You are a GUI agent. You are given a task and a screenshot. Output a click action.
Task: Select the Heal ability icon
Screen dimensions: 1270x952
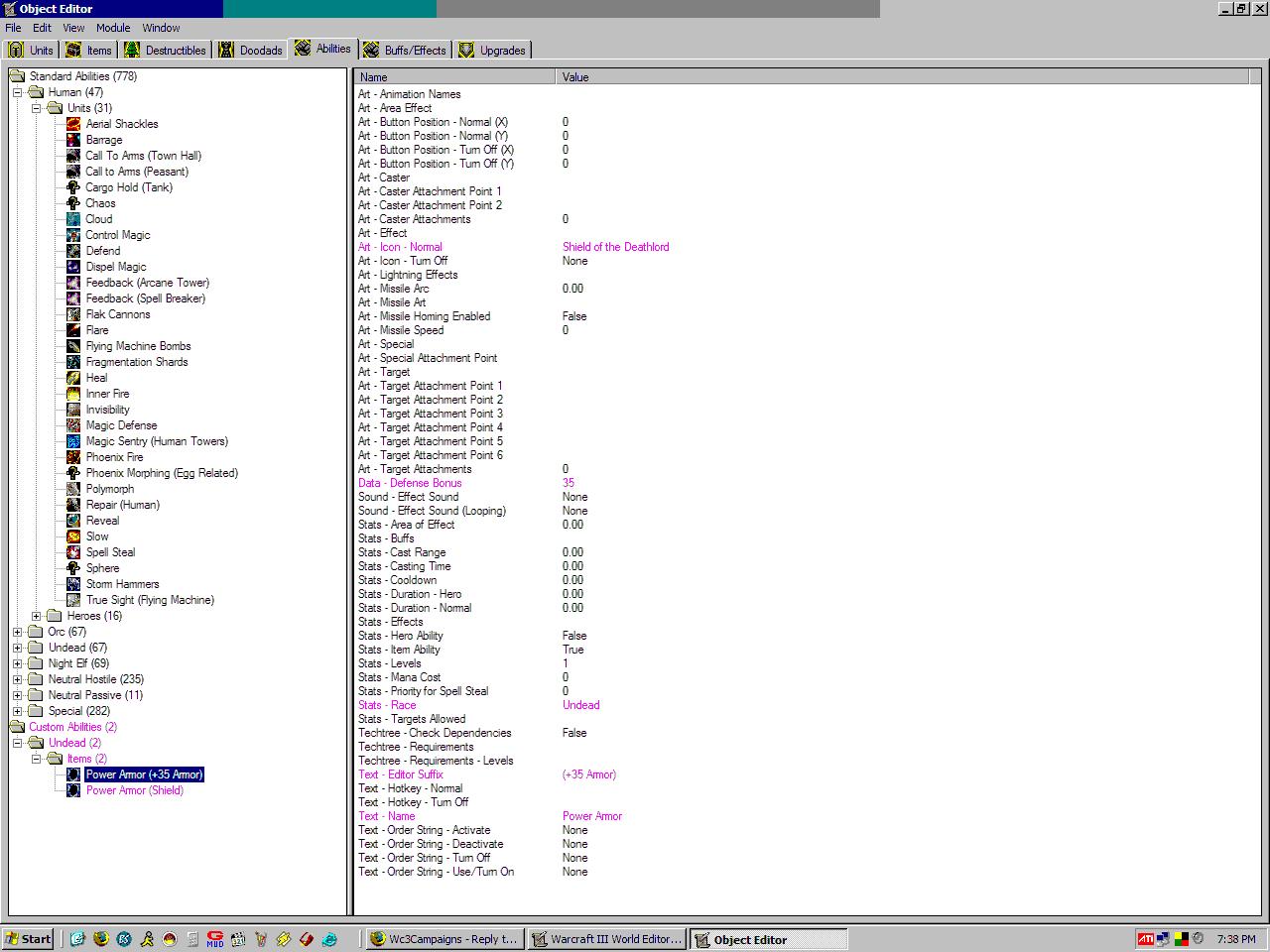point(73,378)
